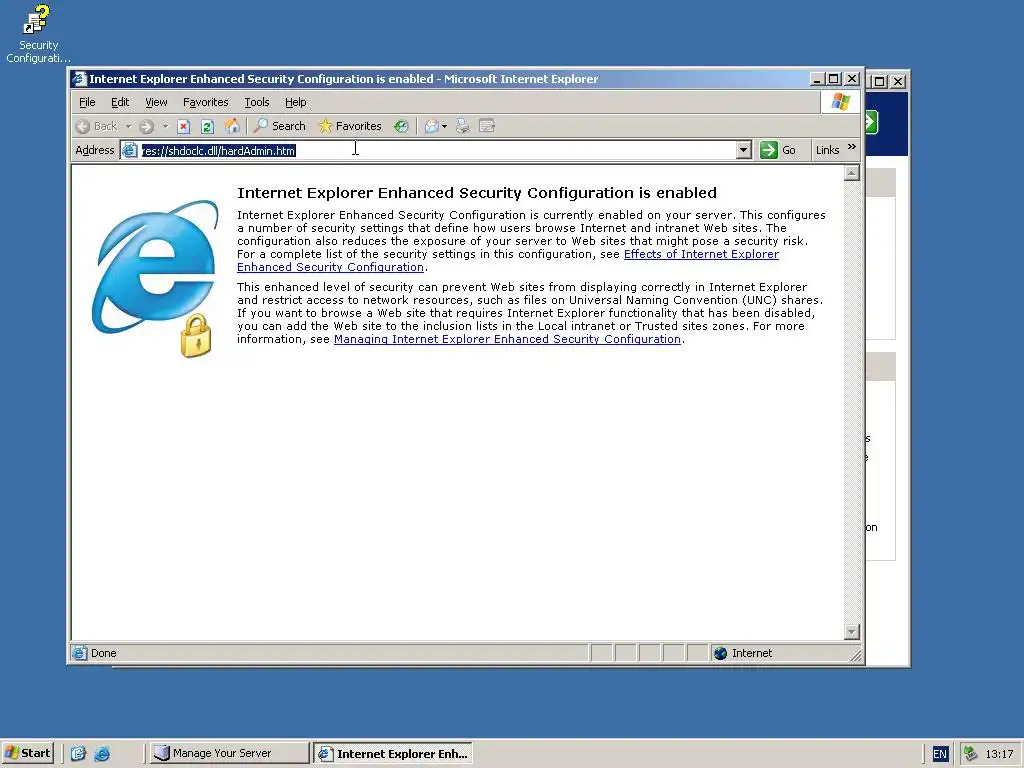Click the green arrow in Manage Your Server
Viewport: 1024px width, 768px height.
[872, 122]
